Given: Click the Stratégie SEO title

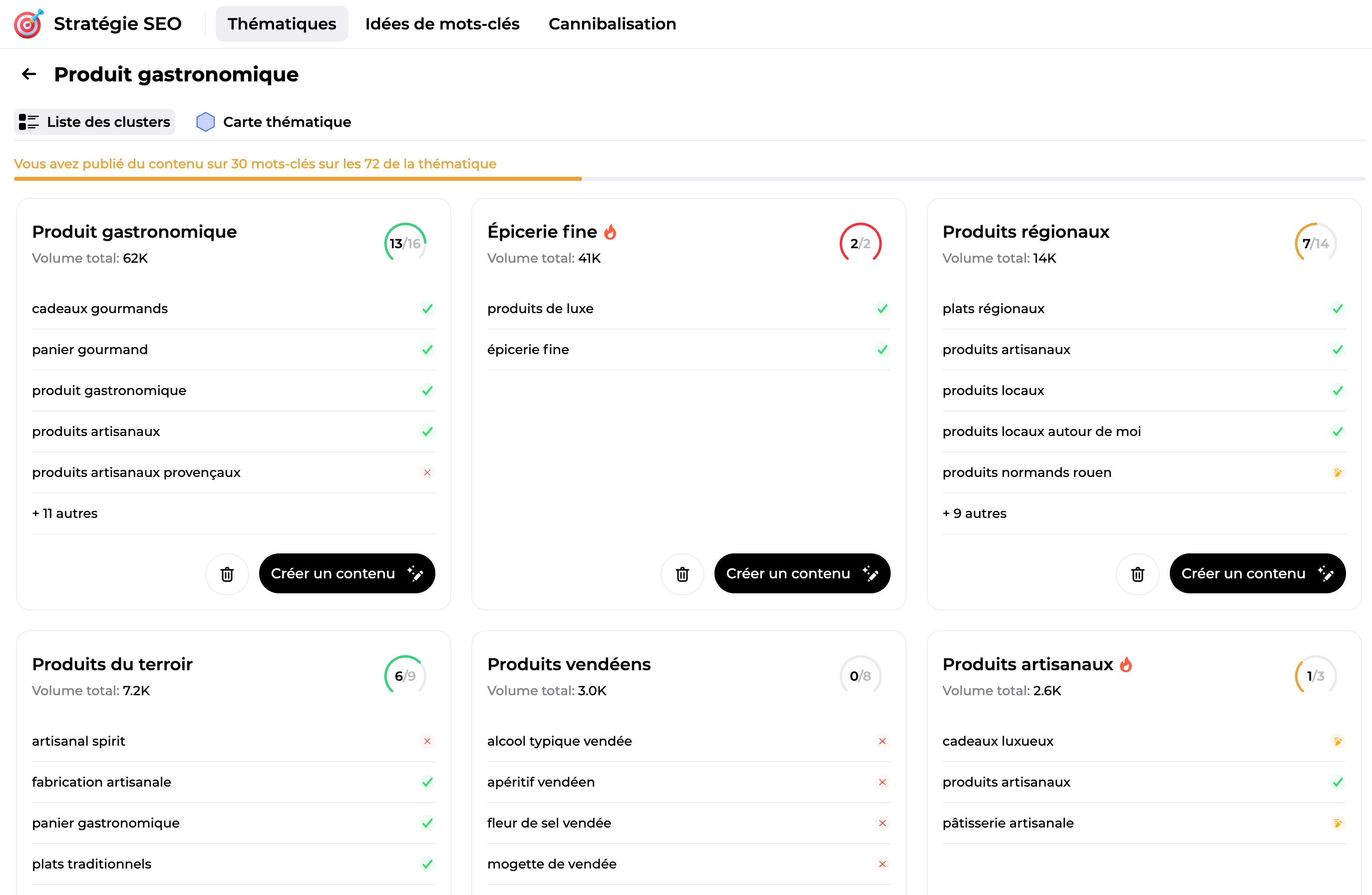Looking at the screenshot, I should (x=118, y=23).
